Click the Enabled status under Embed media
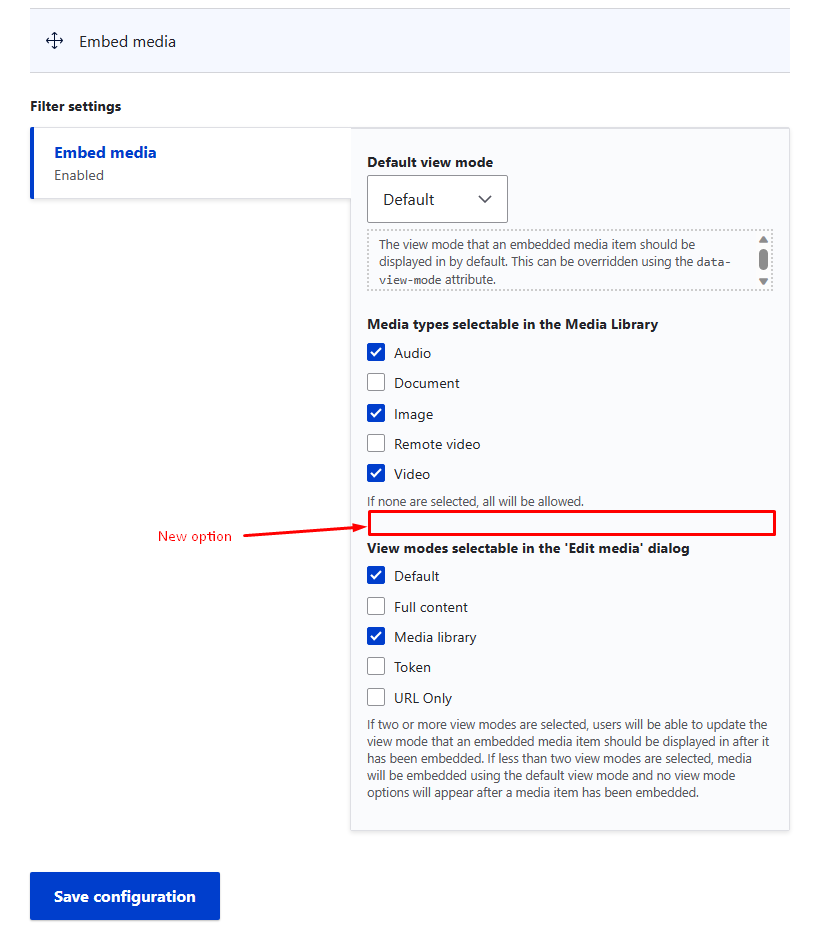This screenshot has width=838, height=947. [79, 175]
